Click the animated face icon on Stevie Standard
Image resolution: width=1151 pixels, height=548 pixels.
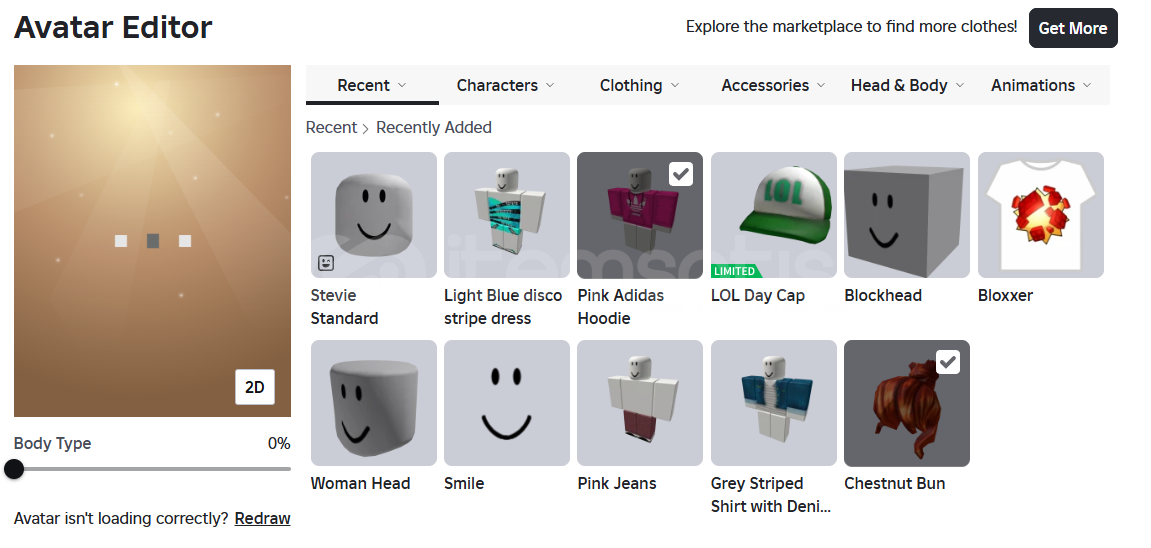(x=325, y=263)
